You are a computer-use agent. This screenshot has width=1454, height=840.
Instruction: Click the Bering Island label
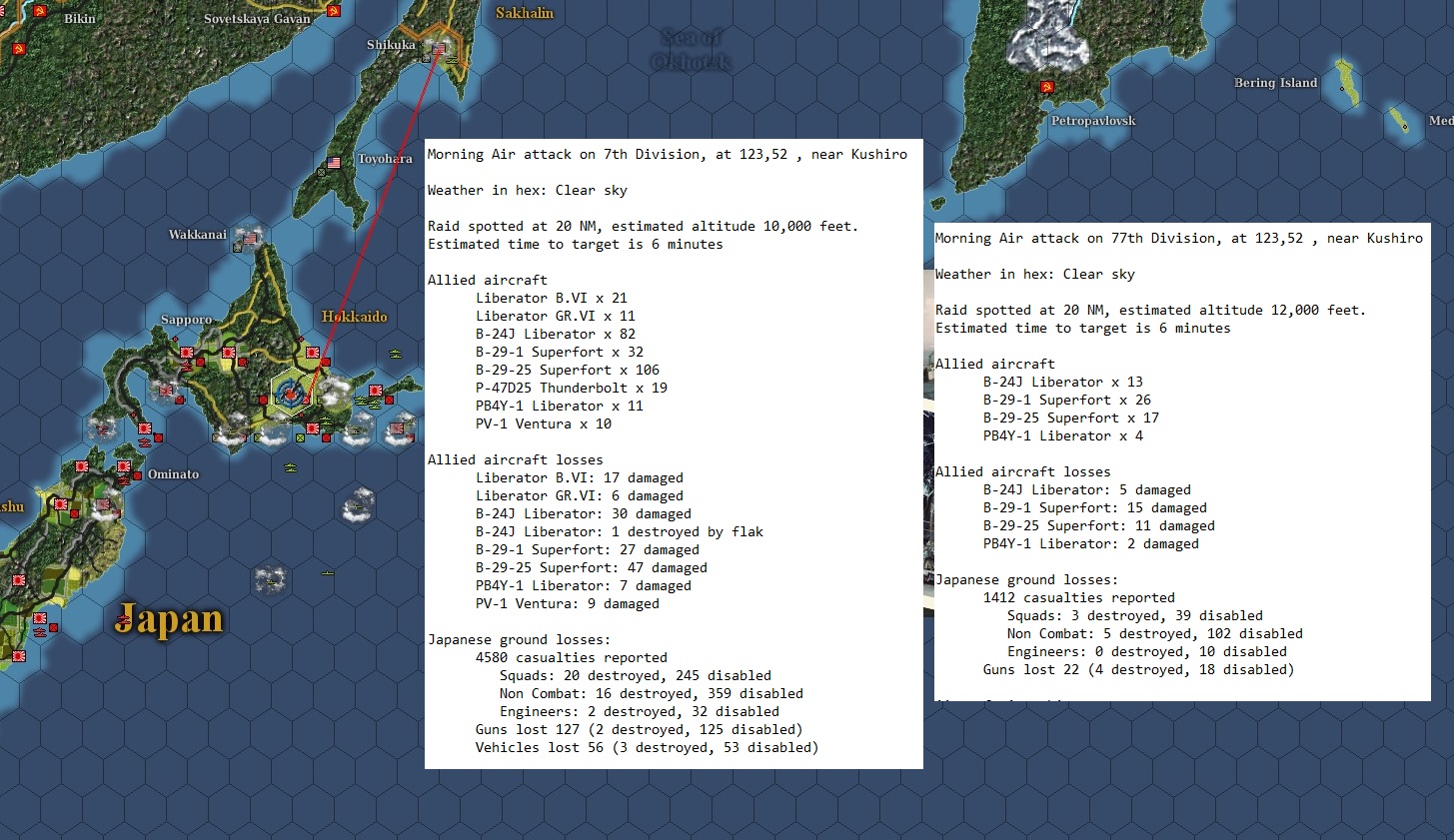pyautogui.click(x=1276, y=83)
